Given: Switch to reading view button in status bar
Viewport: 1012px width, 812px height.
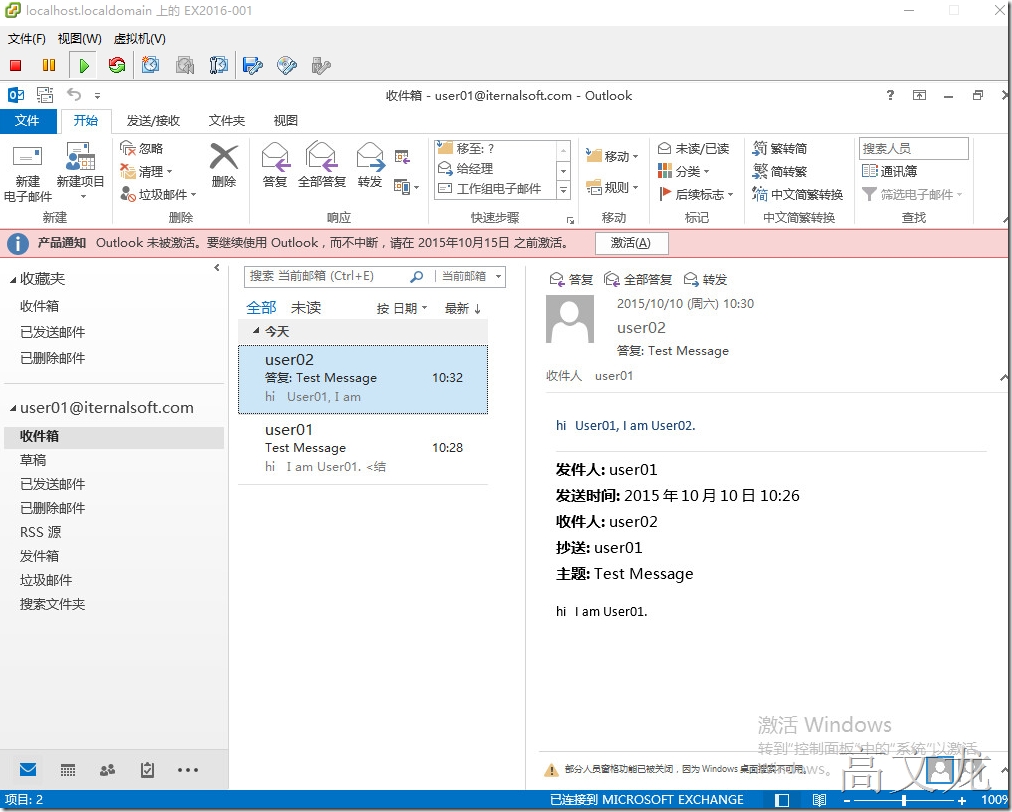Looking at the screenshot, I should [x=819, y=800].
